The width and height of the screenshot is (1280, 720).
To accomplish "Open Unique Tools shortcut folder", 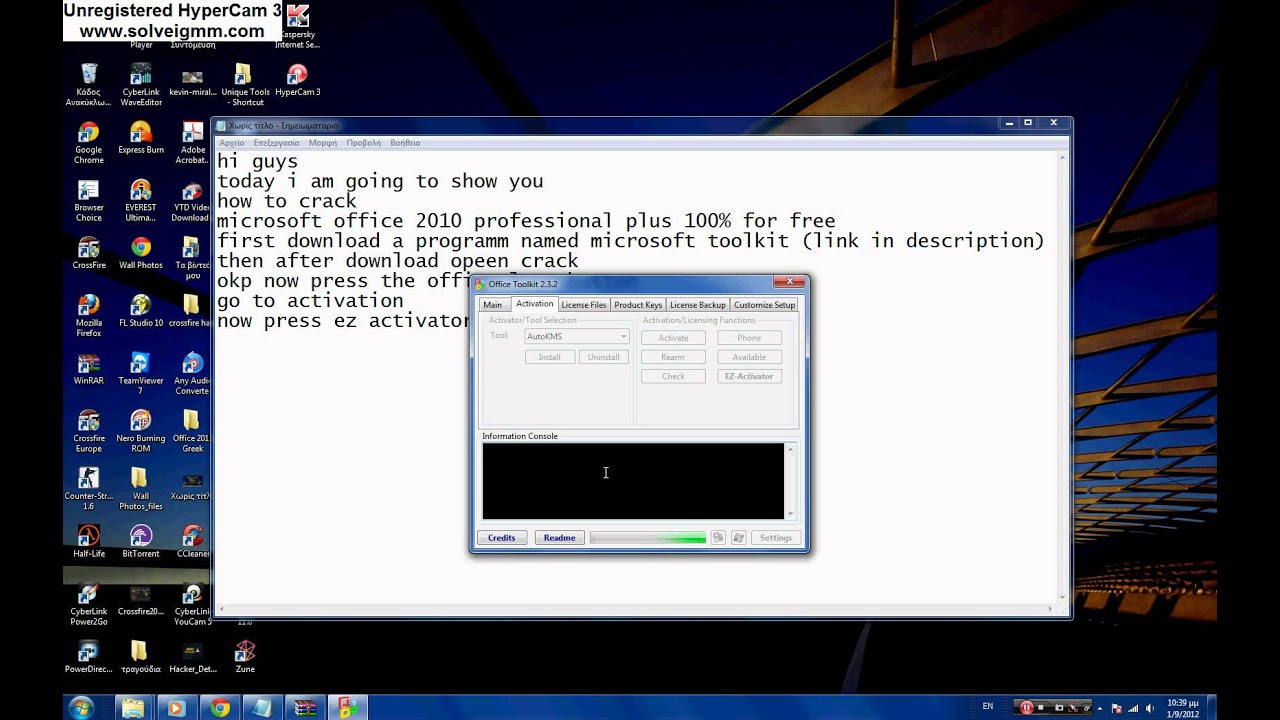I will click(x=245, y=85).
